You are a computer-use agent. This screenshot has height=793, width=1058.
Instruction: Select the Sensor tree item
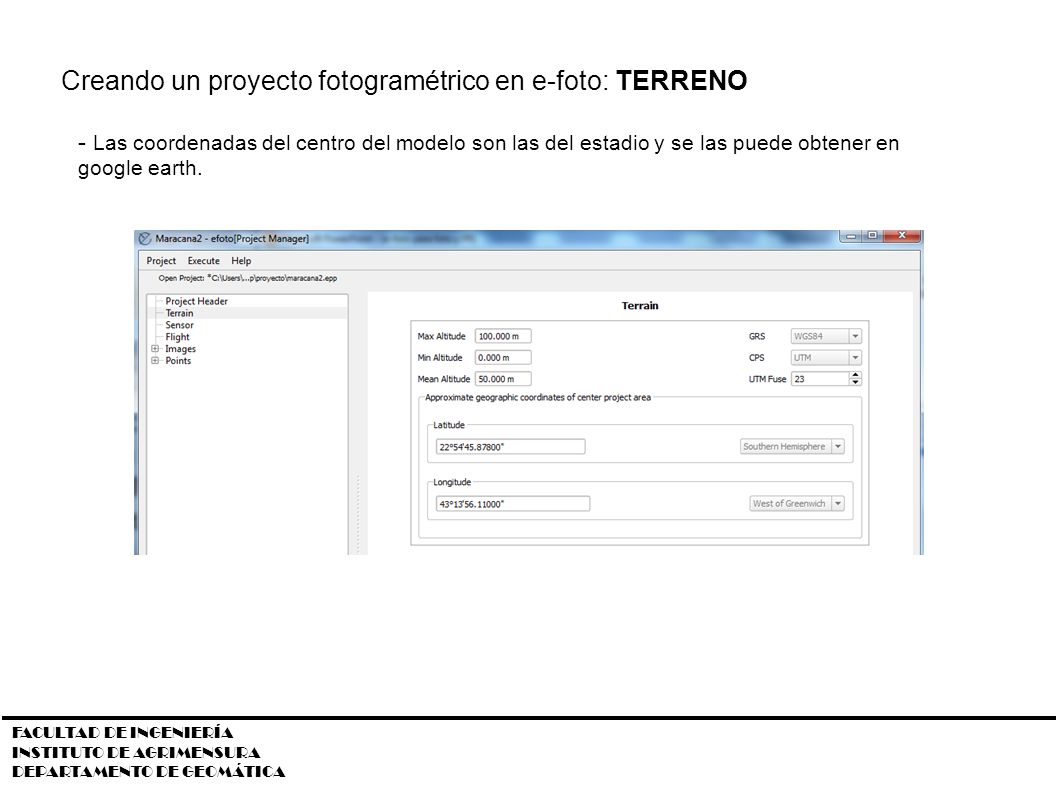click(x=179, y=325)
